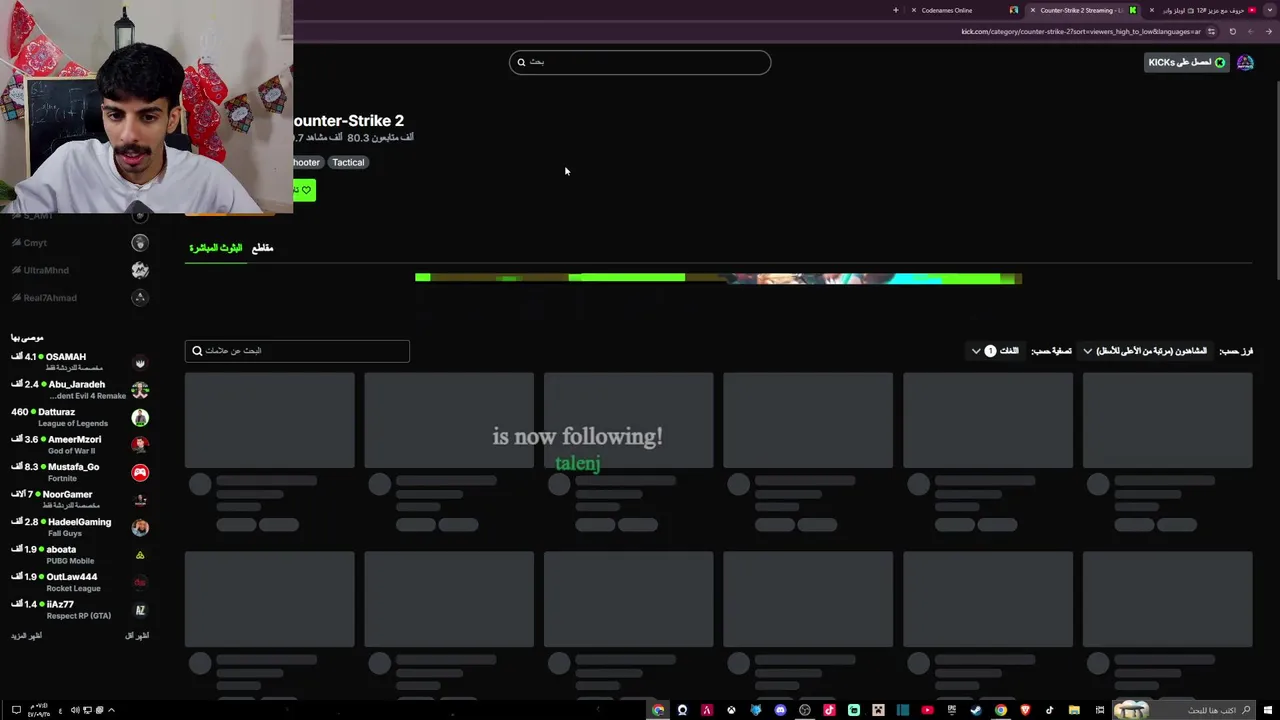
Task: Open Datturaz channel avatar
Action: coord(140,418)
